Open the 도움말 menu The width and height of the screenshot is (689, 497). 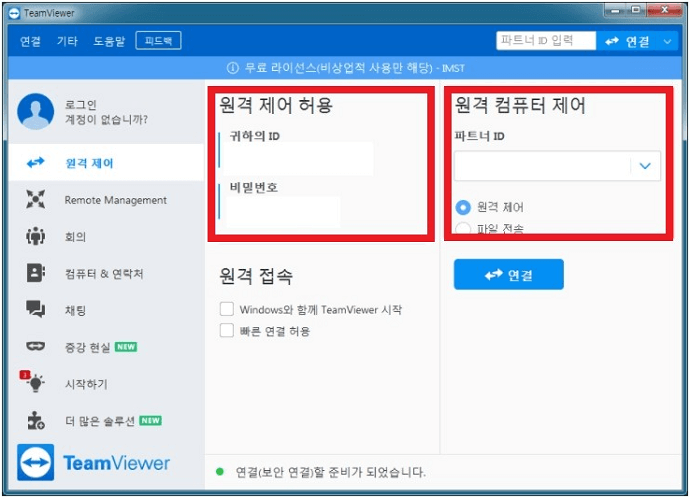coord(109,41)
